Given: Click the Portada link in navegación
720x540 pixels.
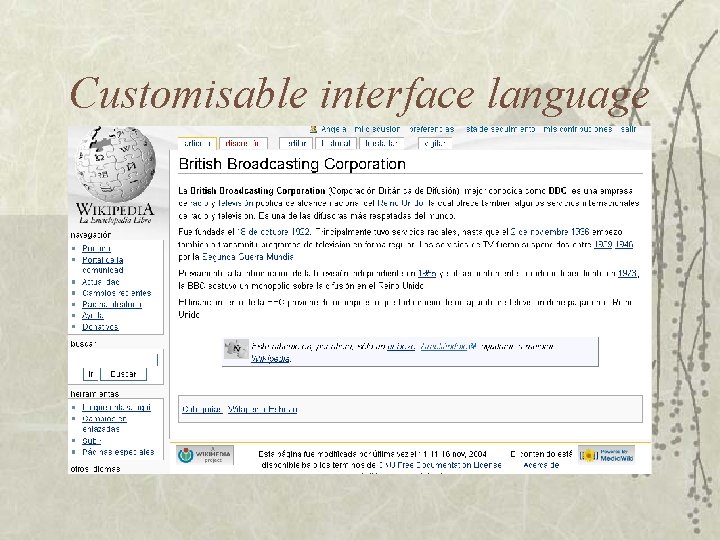Looking at the screenshot, I should (96, 248).
